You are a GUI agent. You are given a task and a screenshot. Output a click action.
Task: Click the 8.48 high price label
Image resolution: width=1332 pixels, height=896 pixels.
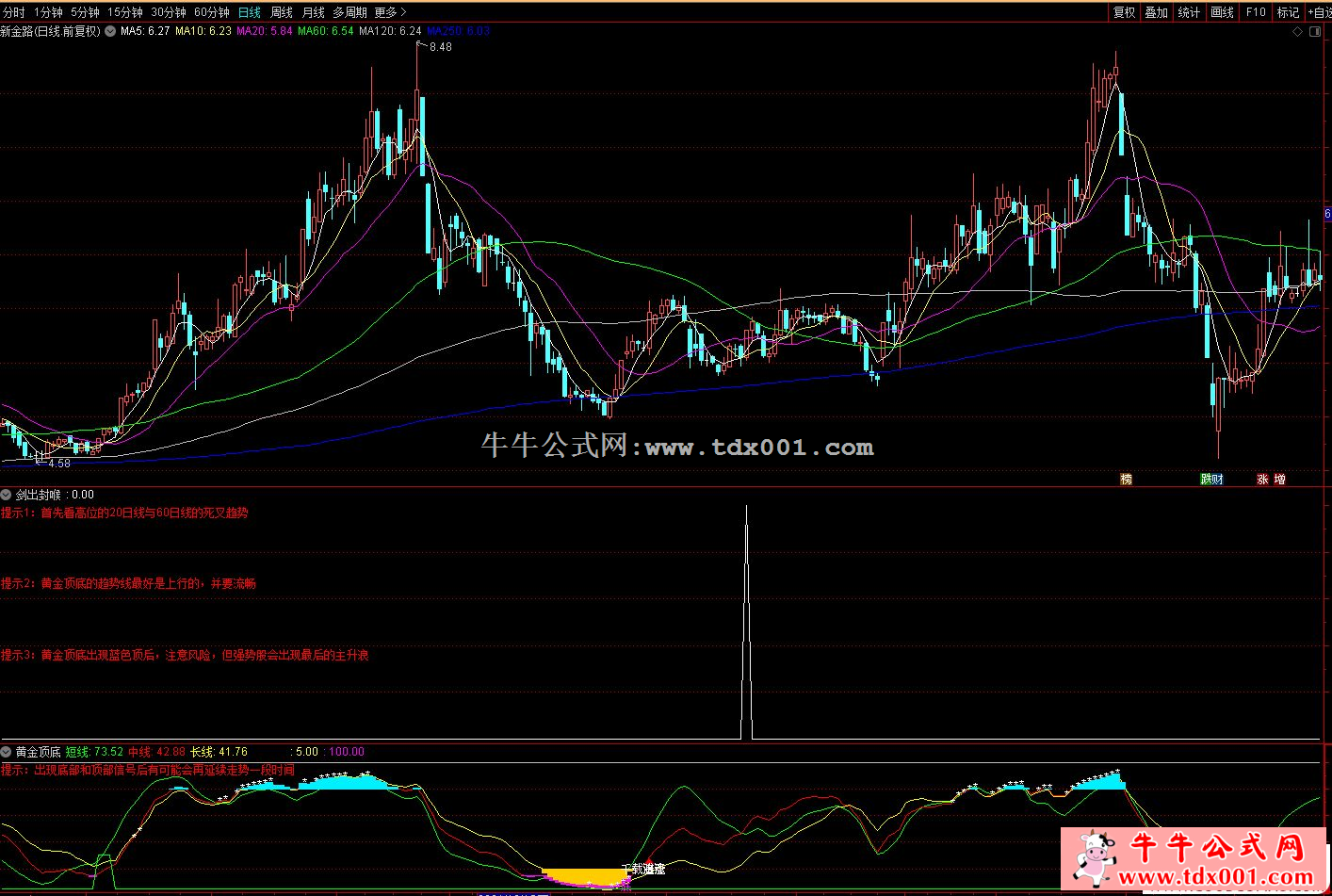click(x=440, y=46)
